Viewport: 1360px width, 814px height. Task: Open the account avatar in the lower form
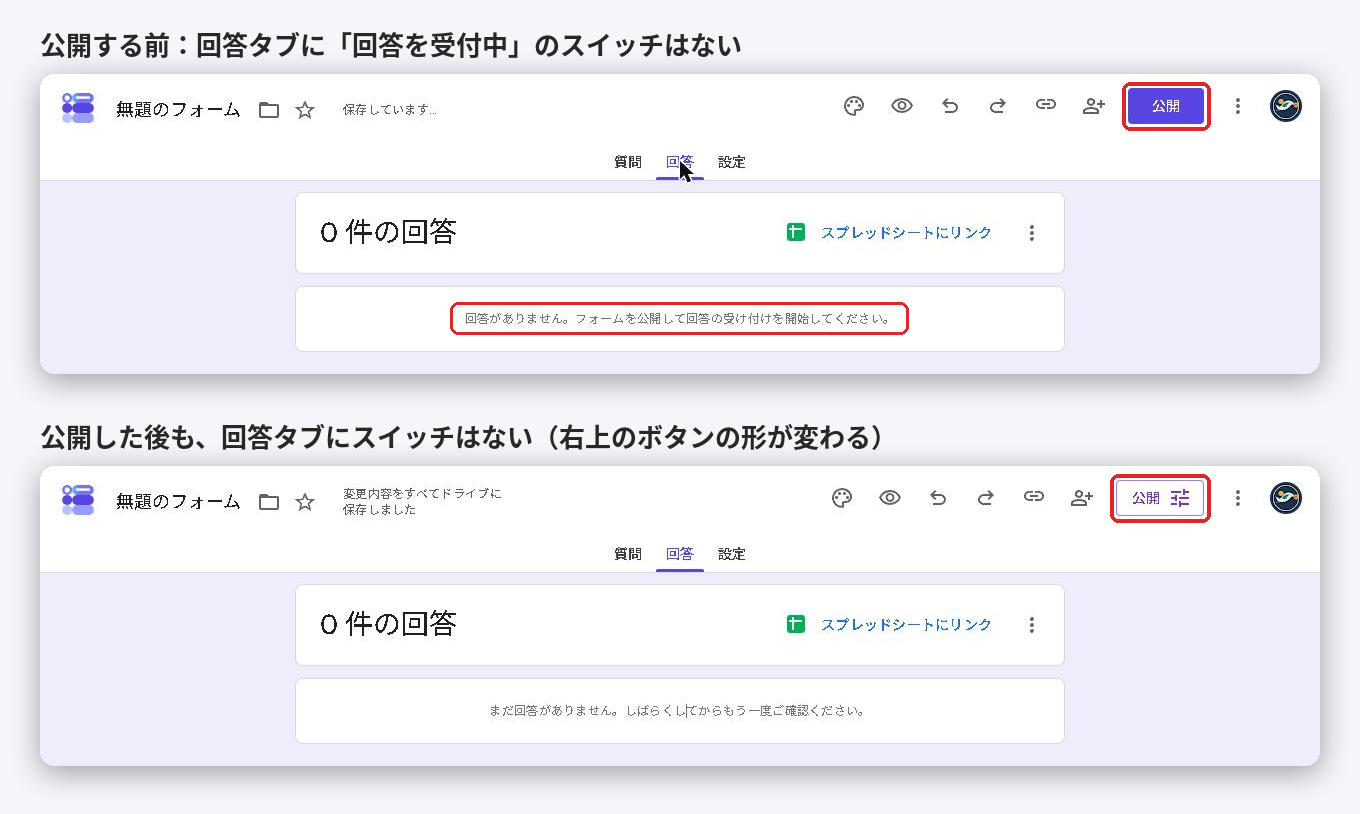coord(1286,498)
